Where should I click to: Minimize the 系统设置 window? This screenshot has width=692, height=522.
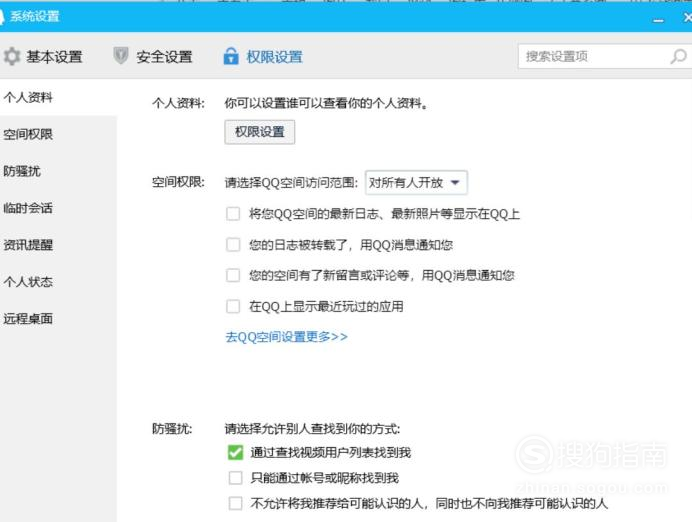658,19
